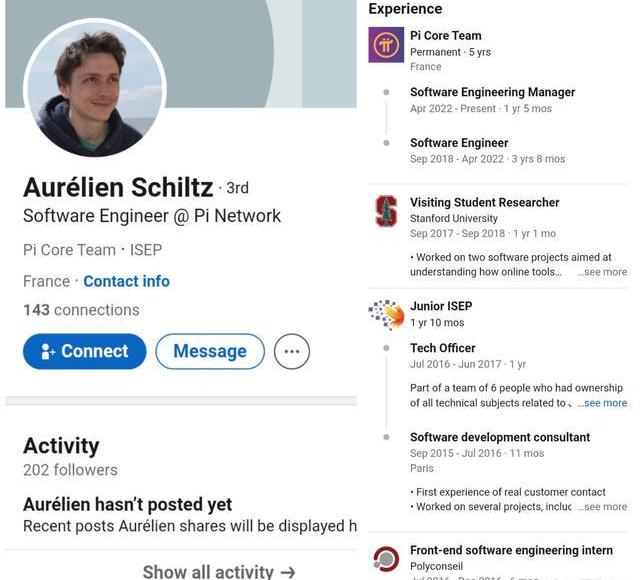Expand Tech Officer description with see more
This screenshot has width=640, height=580.
(603, 403)
